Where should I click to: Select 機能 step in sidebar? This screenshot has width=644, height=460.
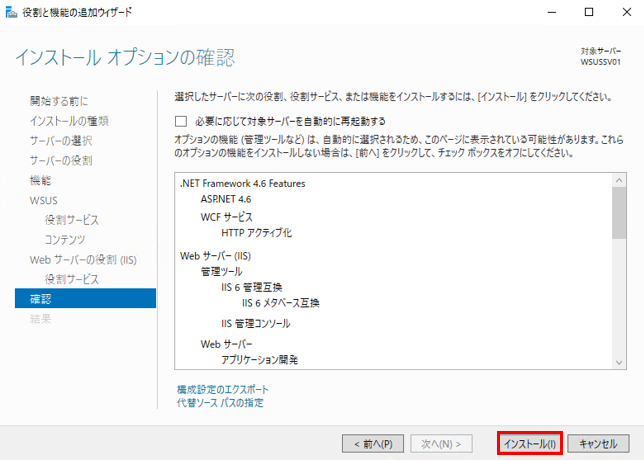(x=40, y=180)
